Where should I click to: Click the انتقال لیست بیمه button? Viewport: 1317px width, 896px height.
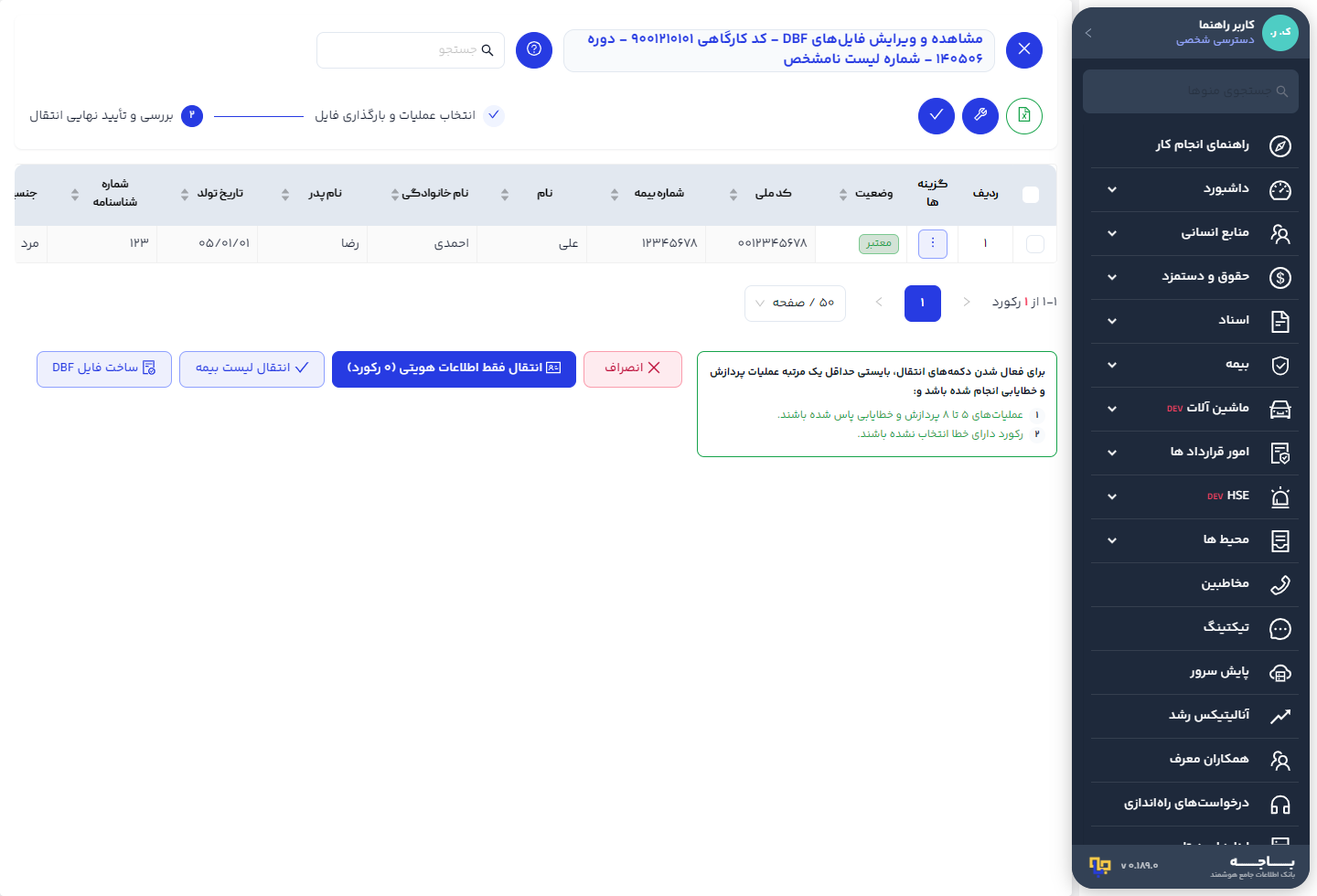pyautogui.click(x=252, y=368)
